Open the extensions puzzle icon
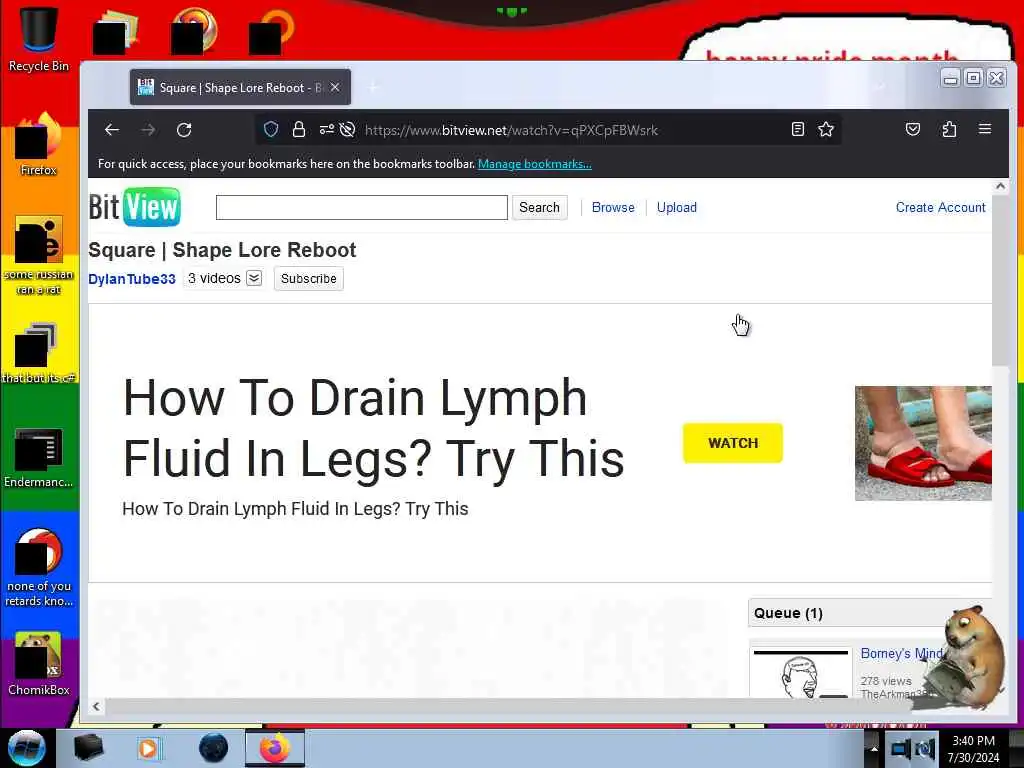This screenshot has width=1024, height=768. point(949,129)
